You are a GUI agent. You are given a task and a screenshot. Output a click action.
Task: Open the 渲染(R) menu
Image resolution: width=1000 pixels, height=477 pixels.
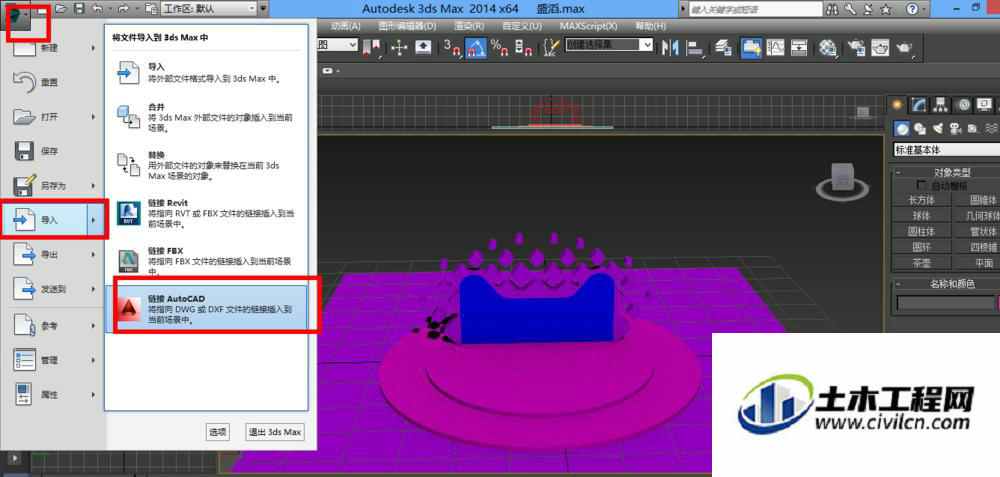pyautogui.click(x=469, y=26)
